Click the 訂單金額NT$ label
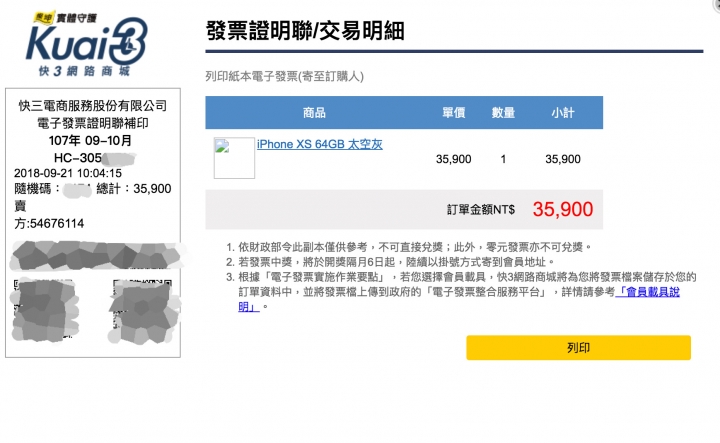720x443 pixels. click(481, 210)
